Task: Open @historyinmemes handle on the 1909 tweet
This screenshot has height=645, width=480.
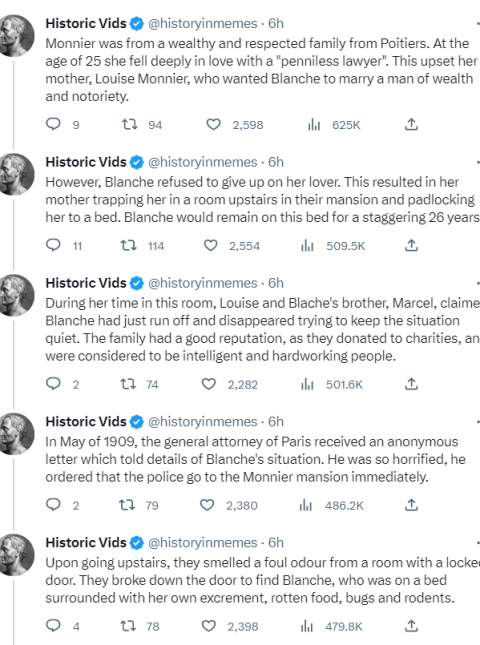Action: [x=202, y=422]
